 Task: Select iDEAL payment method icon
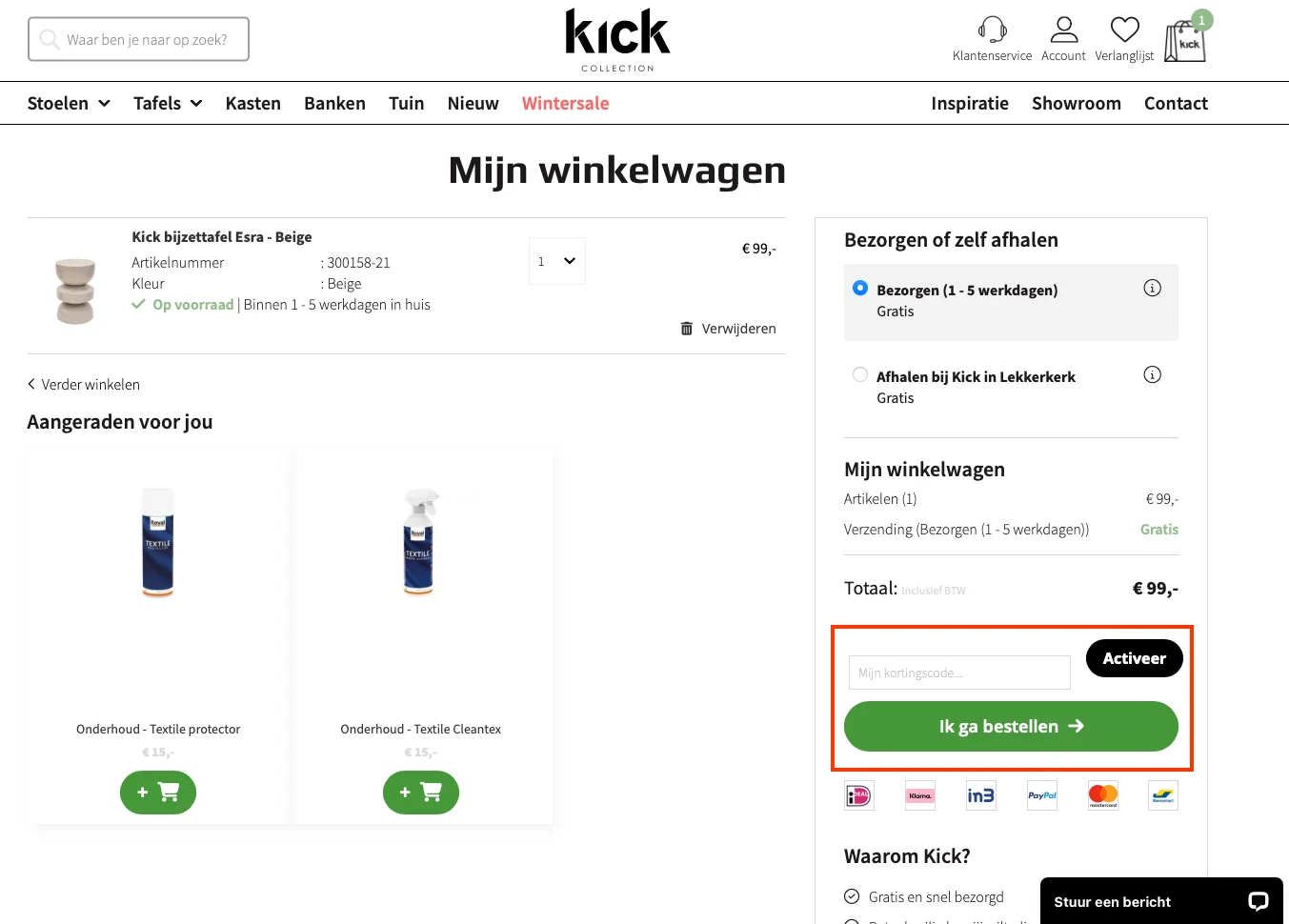[x=858, y=795]
